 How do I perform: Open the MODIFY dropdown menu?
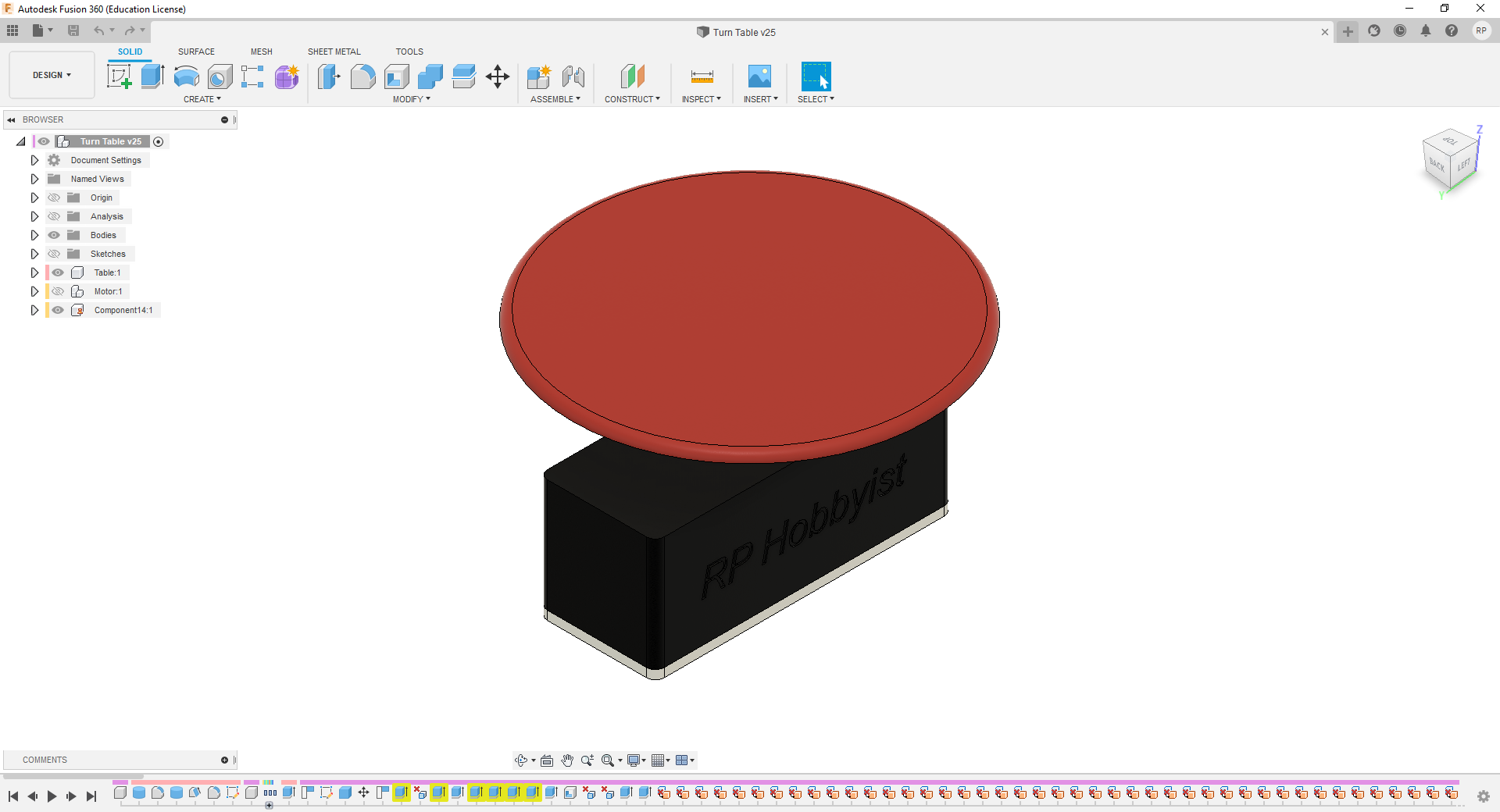(412, 99)
